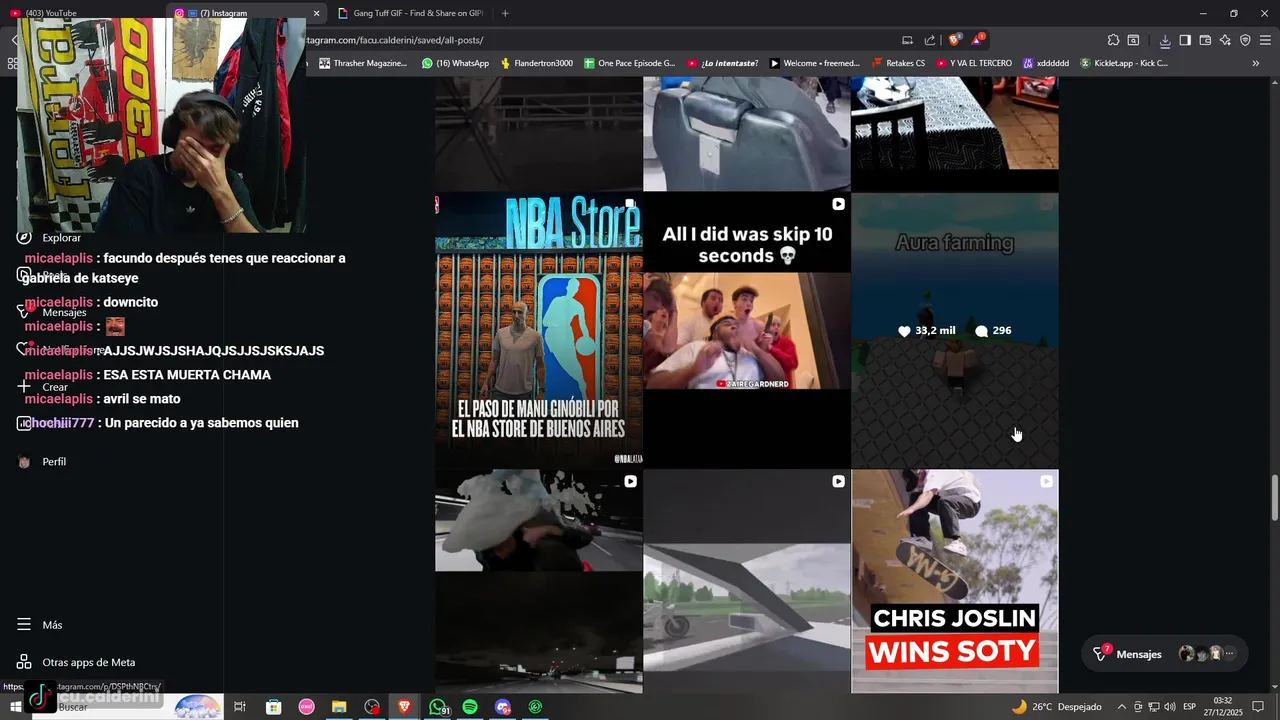Open the Brave Shields lion icon

point(954,40)
